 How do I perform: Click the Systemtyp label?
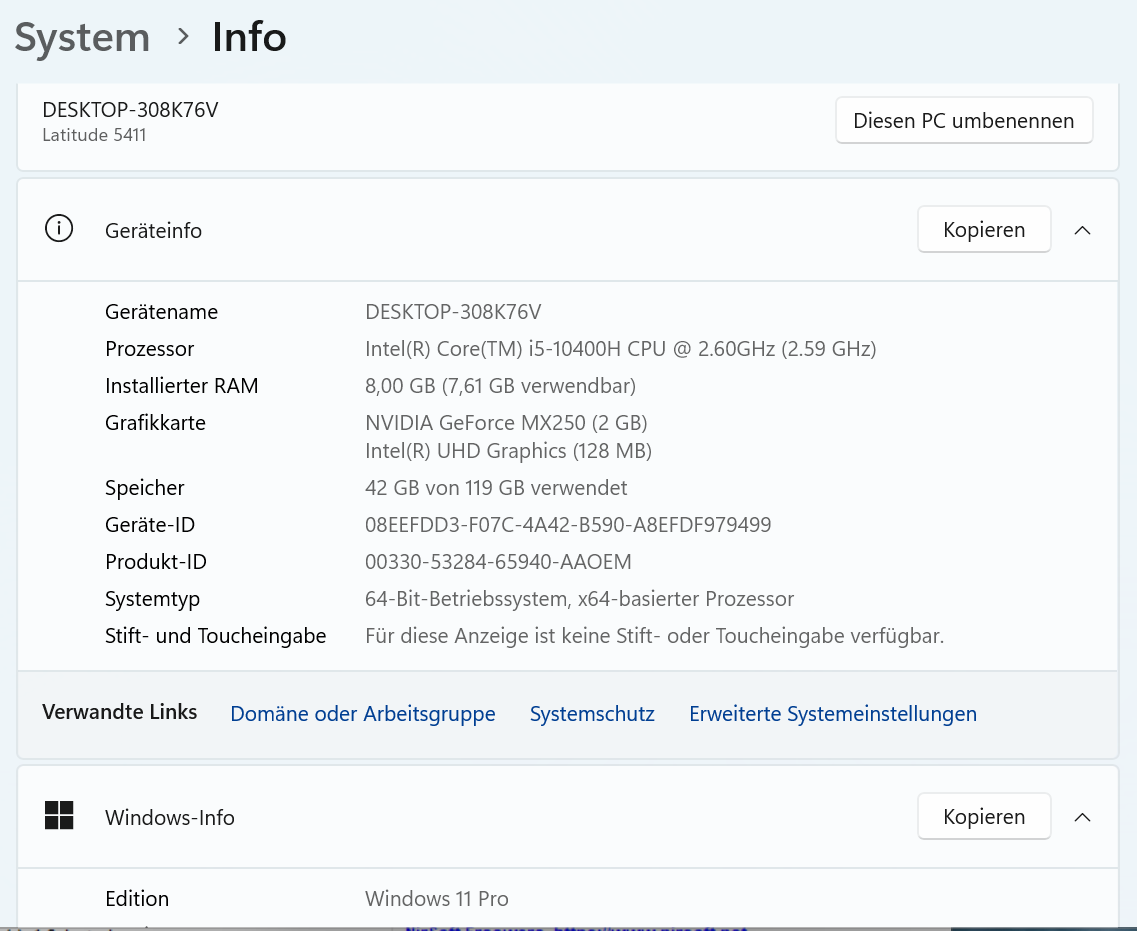[152, 599]
